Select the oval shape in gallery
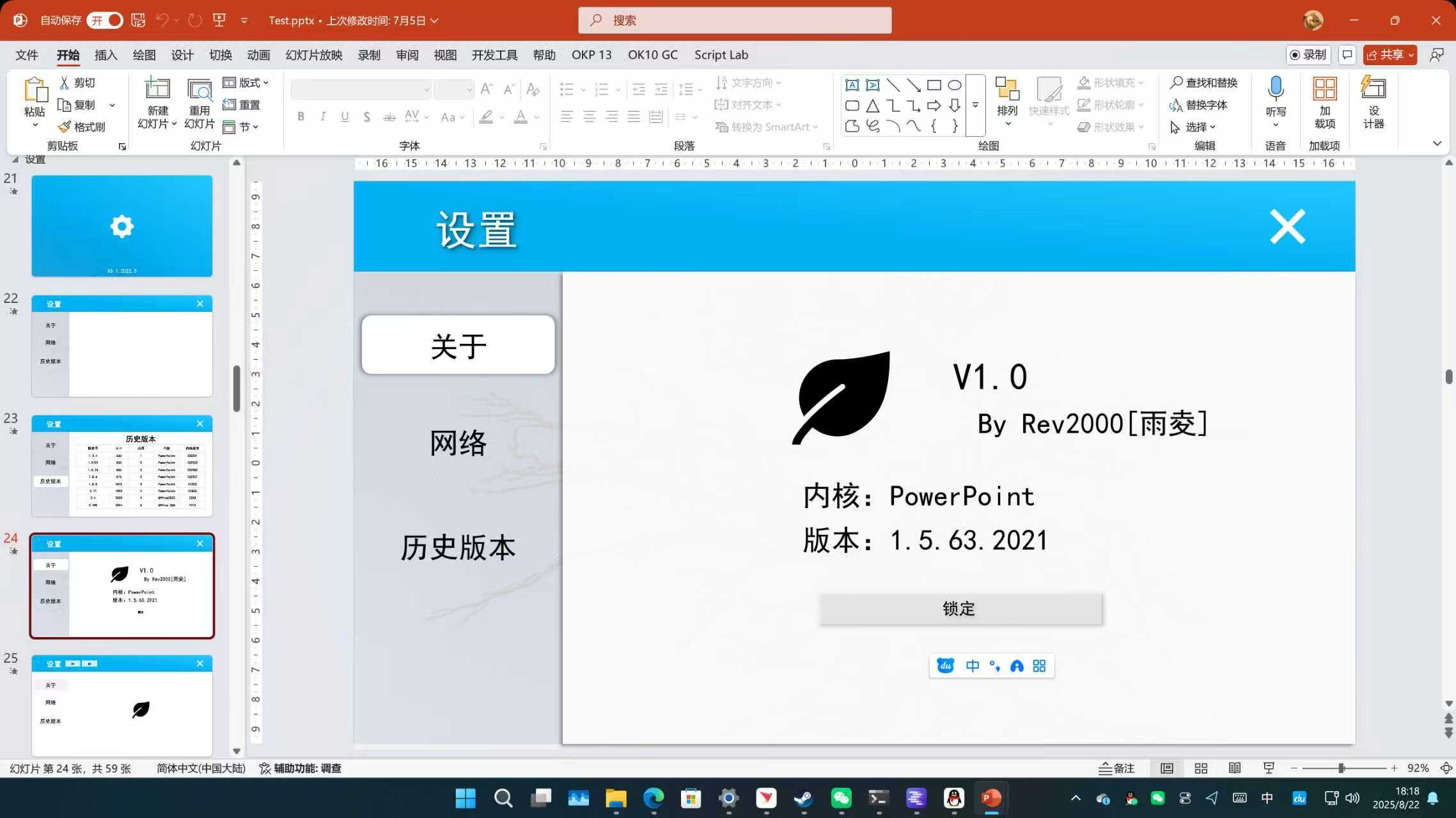1456x818 pixels. pyautogui.click(x=954, y=85)
